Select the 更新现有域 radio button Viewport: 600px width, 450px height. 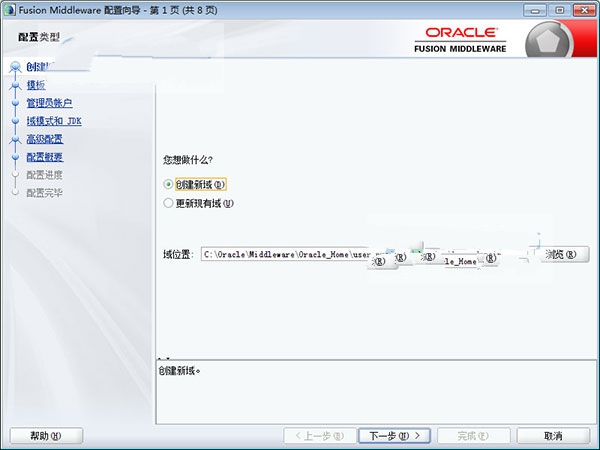(168, 203)
